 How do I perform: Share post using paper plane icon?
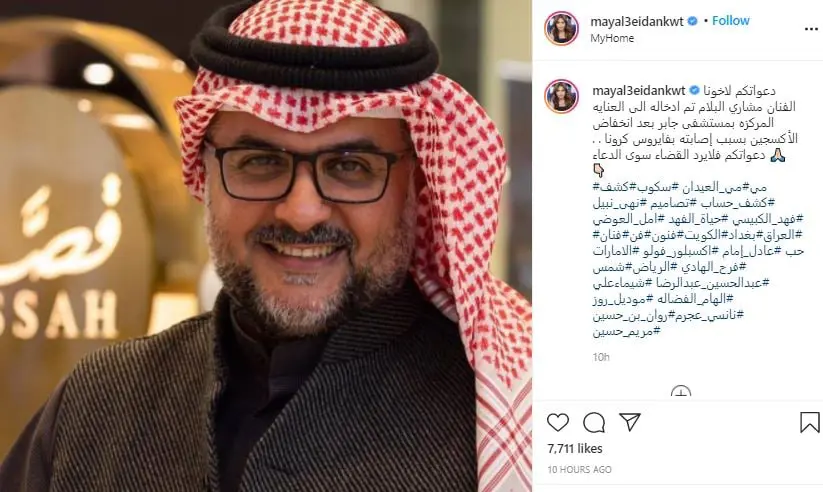[x=630, y=422]
